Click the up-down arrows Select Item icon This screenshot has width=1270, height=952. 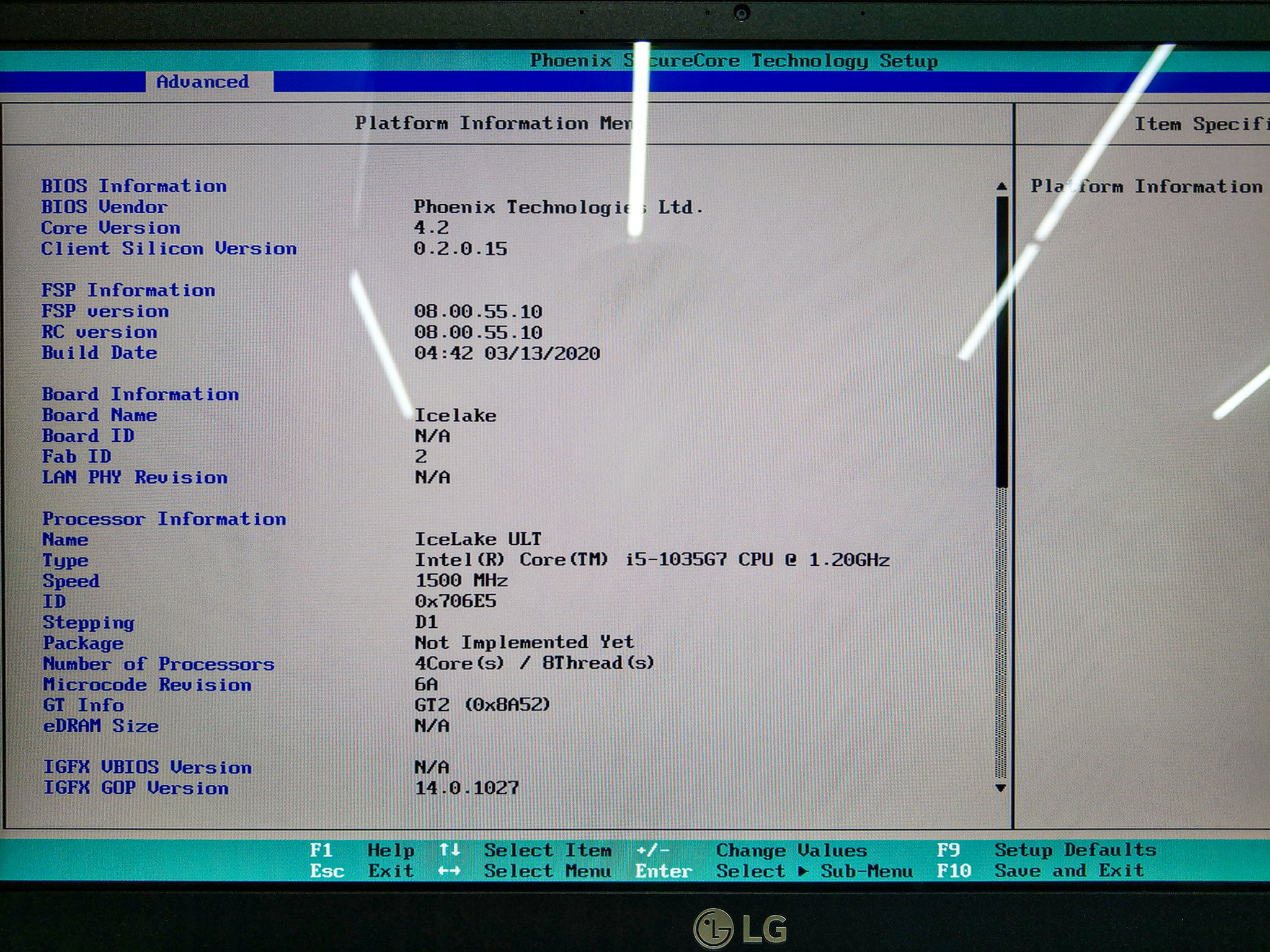pos(450,850)
